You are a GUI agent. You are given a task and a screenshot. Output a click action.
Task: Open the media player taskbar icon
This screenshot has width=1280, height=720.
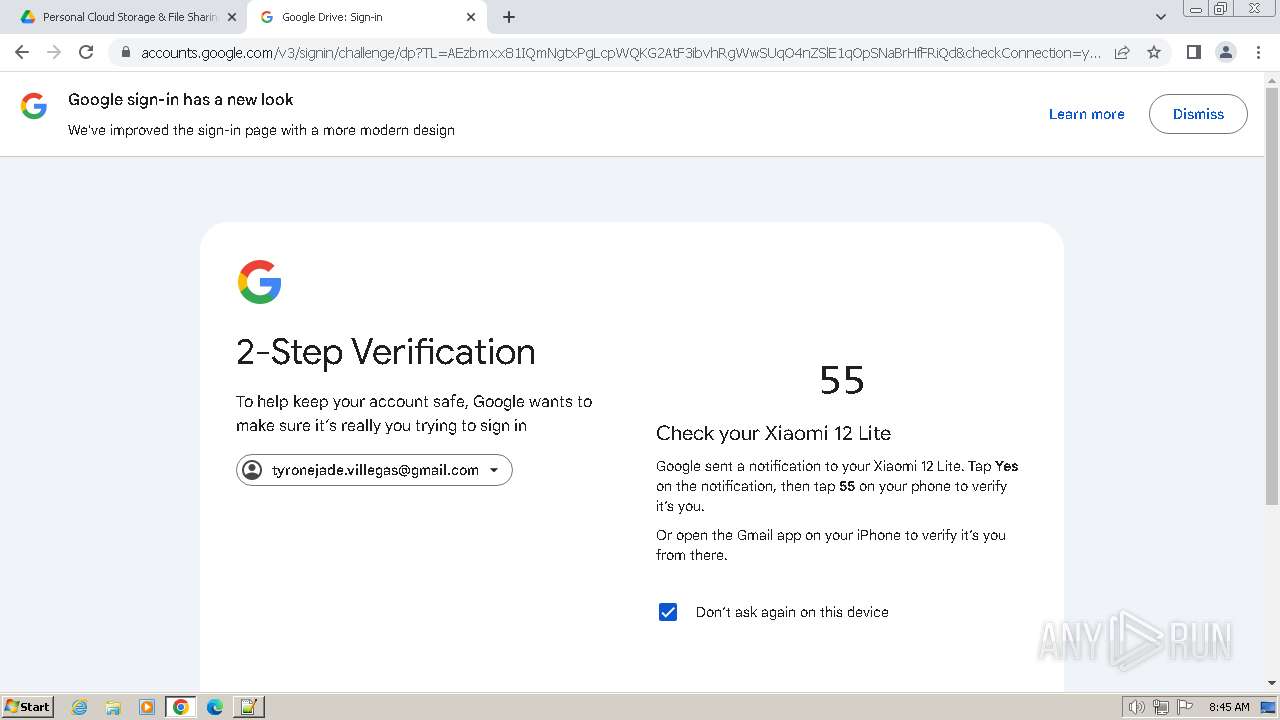147,707
